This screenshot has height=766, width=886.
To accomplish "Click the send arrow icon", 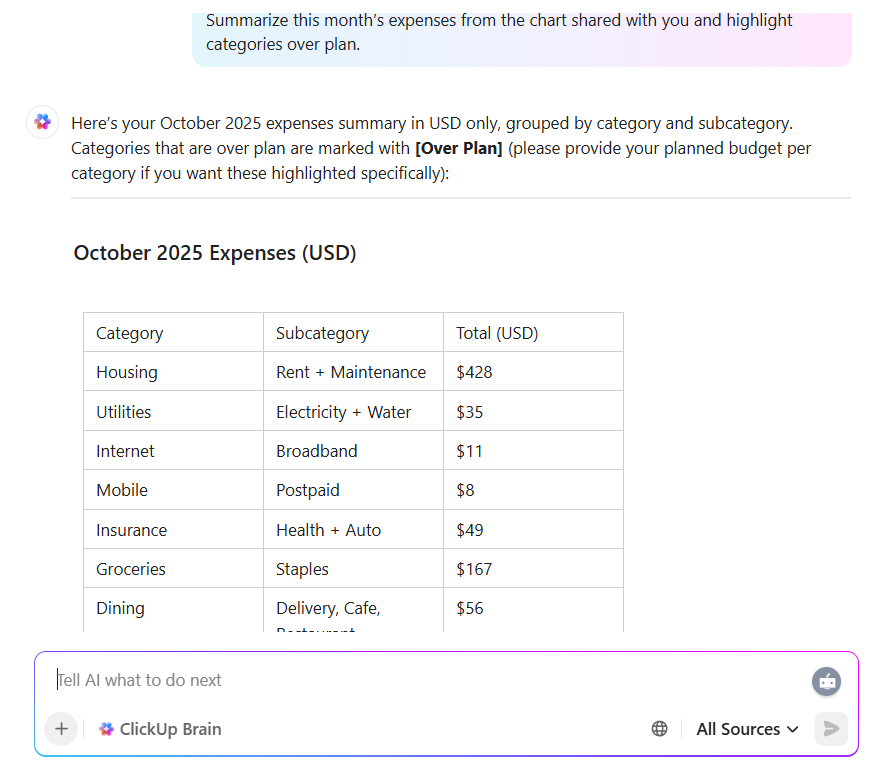I will tap(831, 729).
